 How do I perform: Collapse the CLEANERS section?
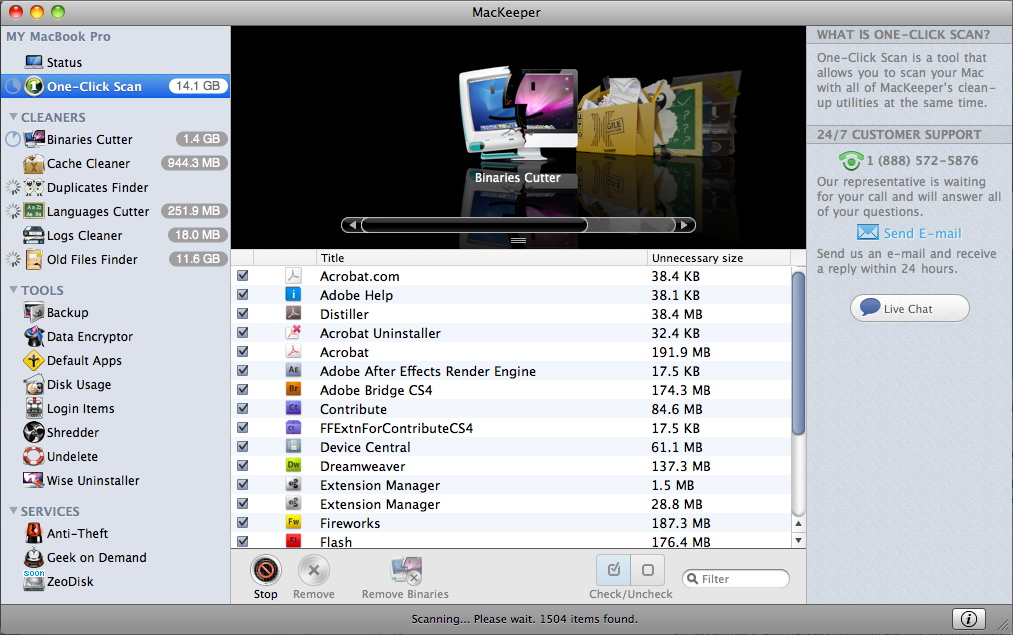click(x=12, y=117)
